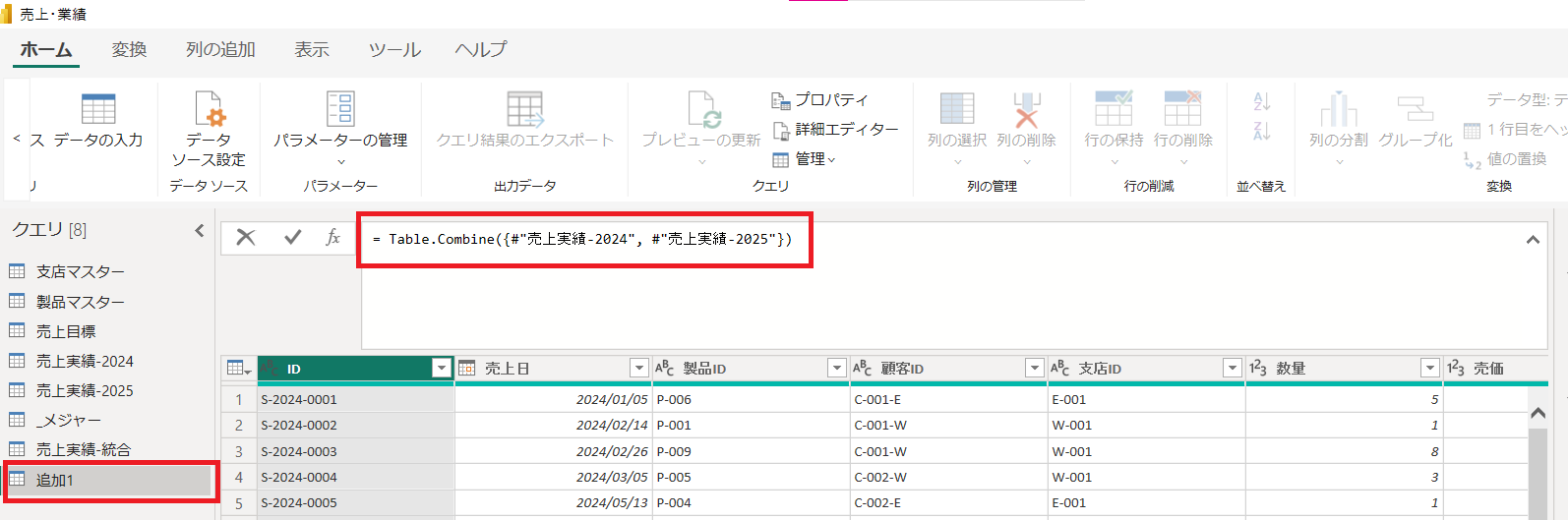Screen dimensions: 1568x520
Task: Click the table menu icon at grid corner
Action: 239,368
